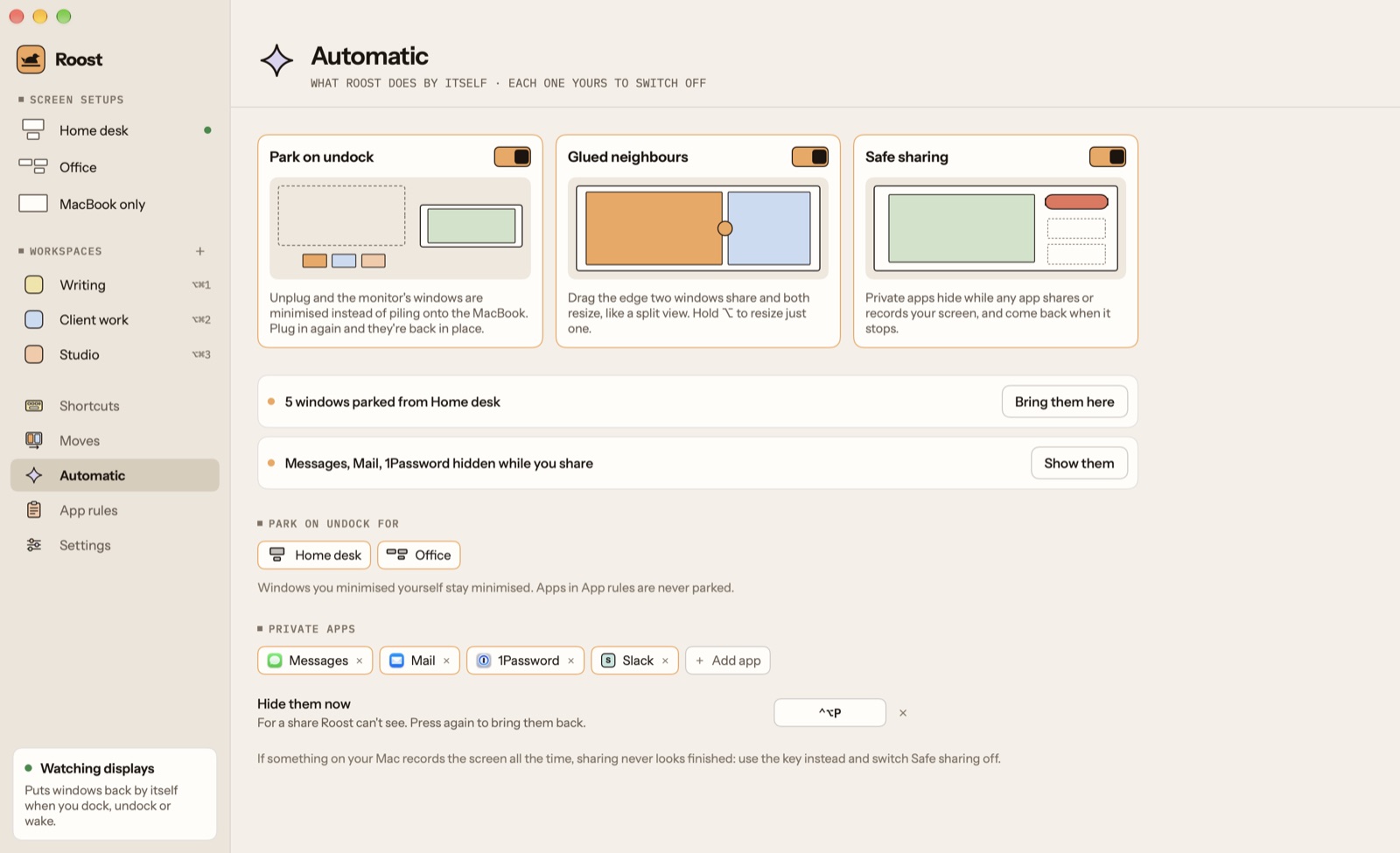
Task: Open the Shortcuts keyboard icon
Action: point(34,406)
